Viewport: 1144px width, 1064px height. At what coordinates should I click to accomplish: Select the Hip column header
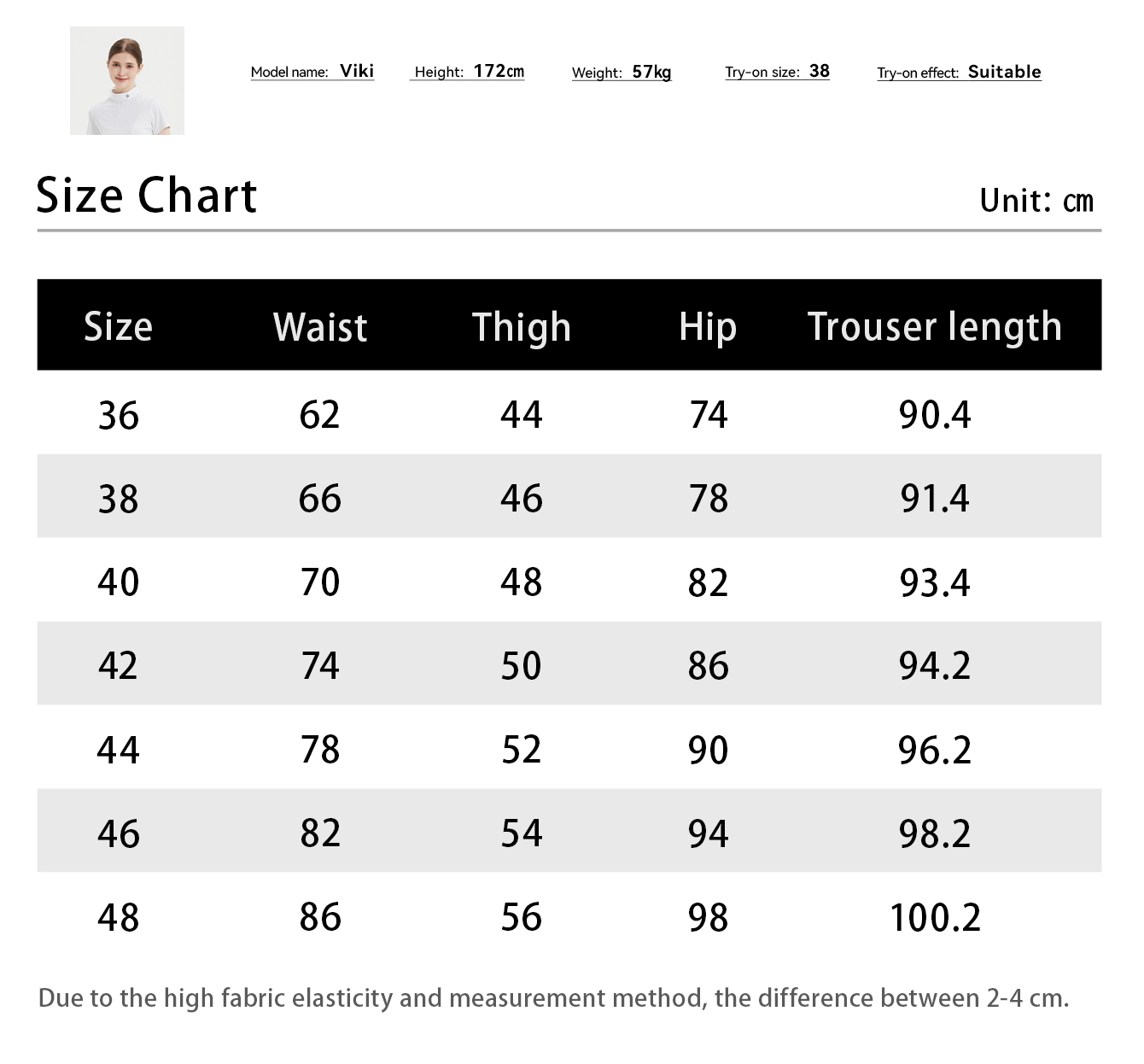coord(708,327)
